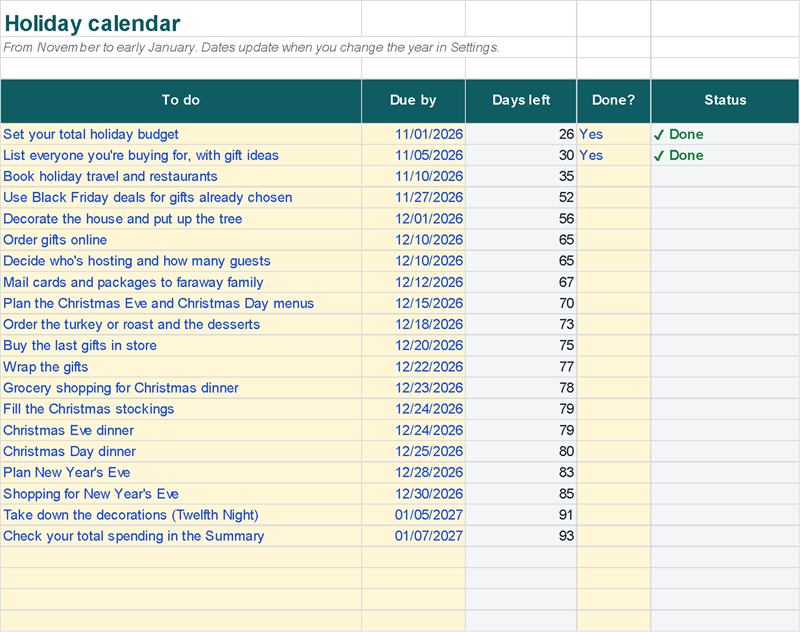Select the 'Status' column header
This screenshot has height=632, width=800.
click(725, 100)
